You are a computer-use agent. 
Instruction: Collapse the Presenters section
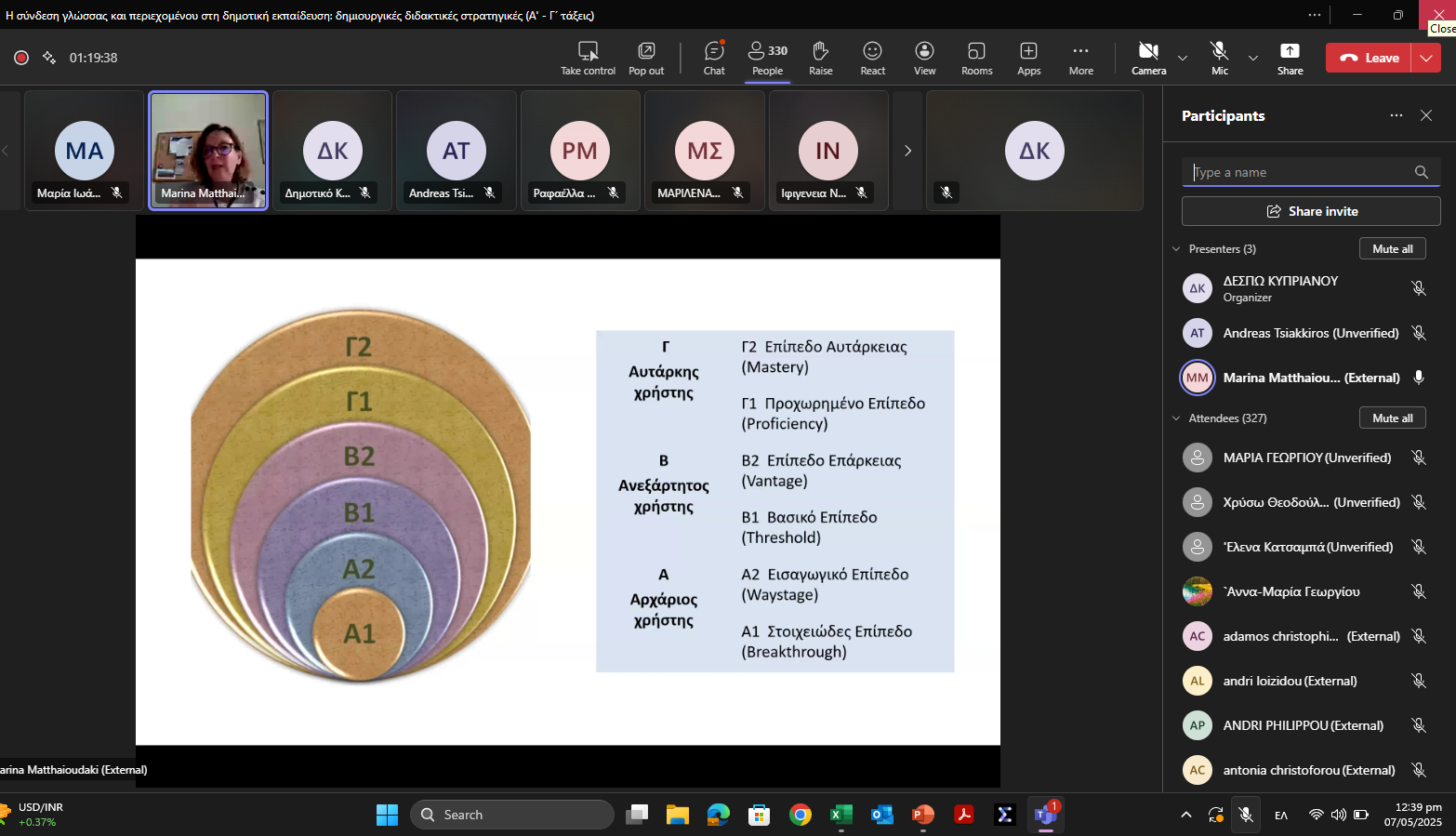coord(1176,249)
